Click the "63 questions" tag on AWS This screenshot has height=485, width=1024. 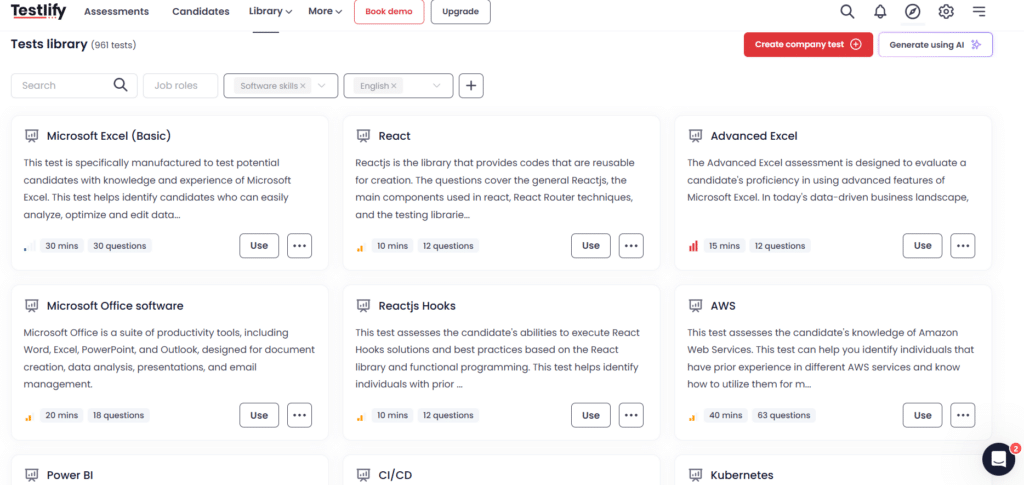[784, 415]
